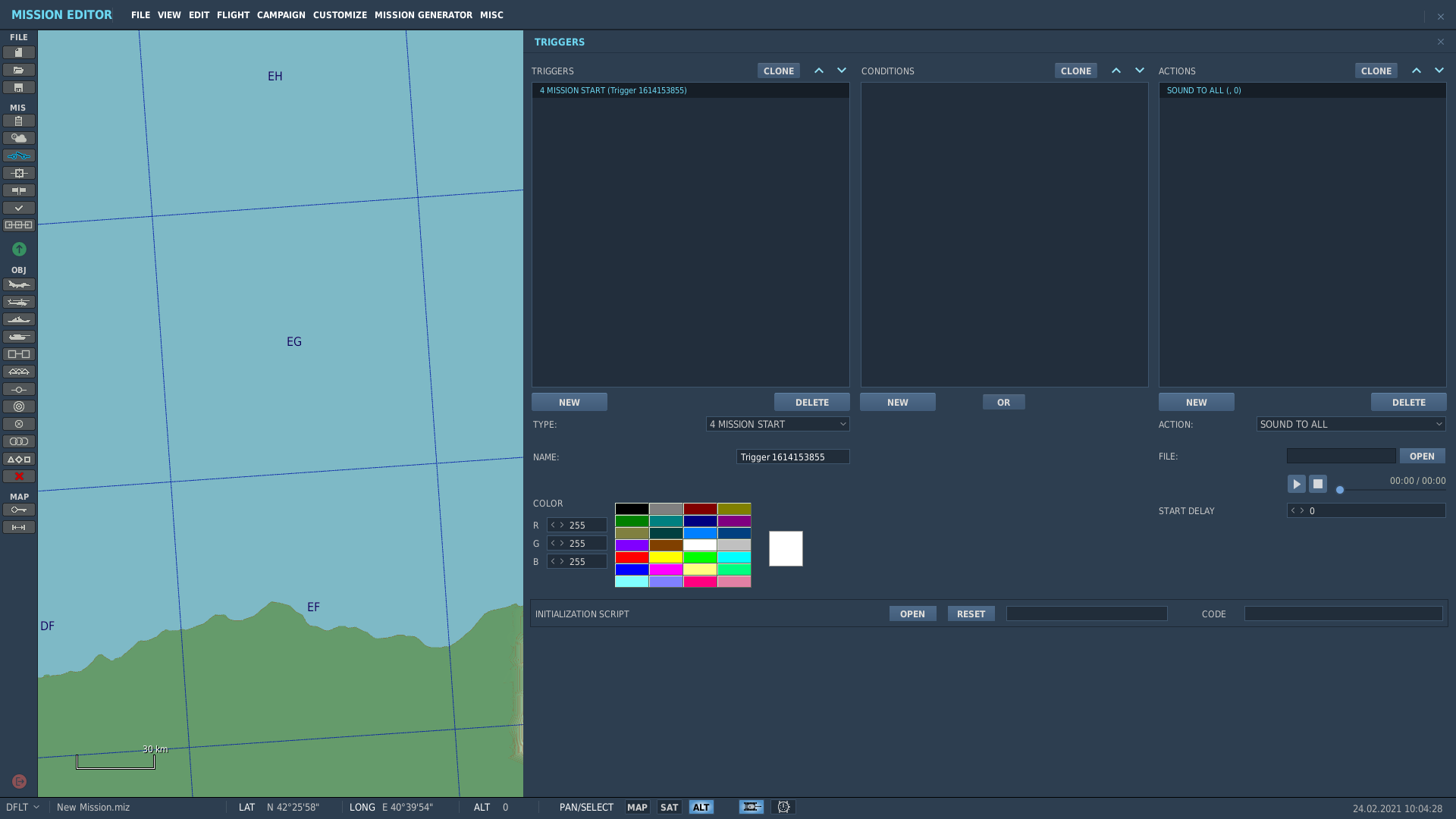Image resolution: width=1456 pixels, height=819 pixels.
Task: Click the CONDITIONS move-down arrow
Action: [1140, 71]
